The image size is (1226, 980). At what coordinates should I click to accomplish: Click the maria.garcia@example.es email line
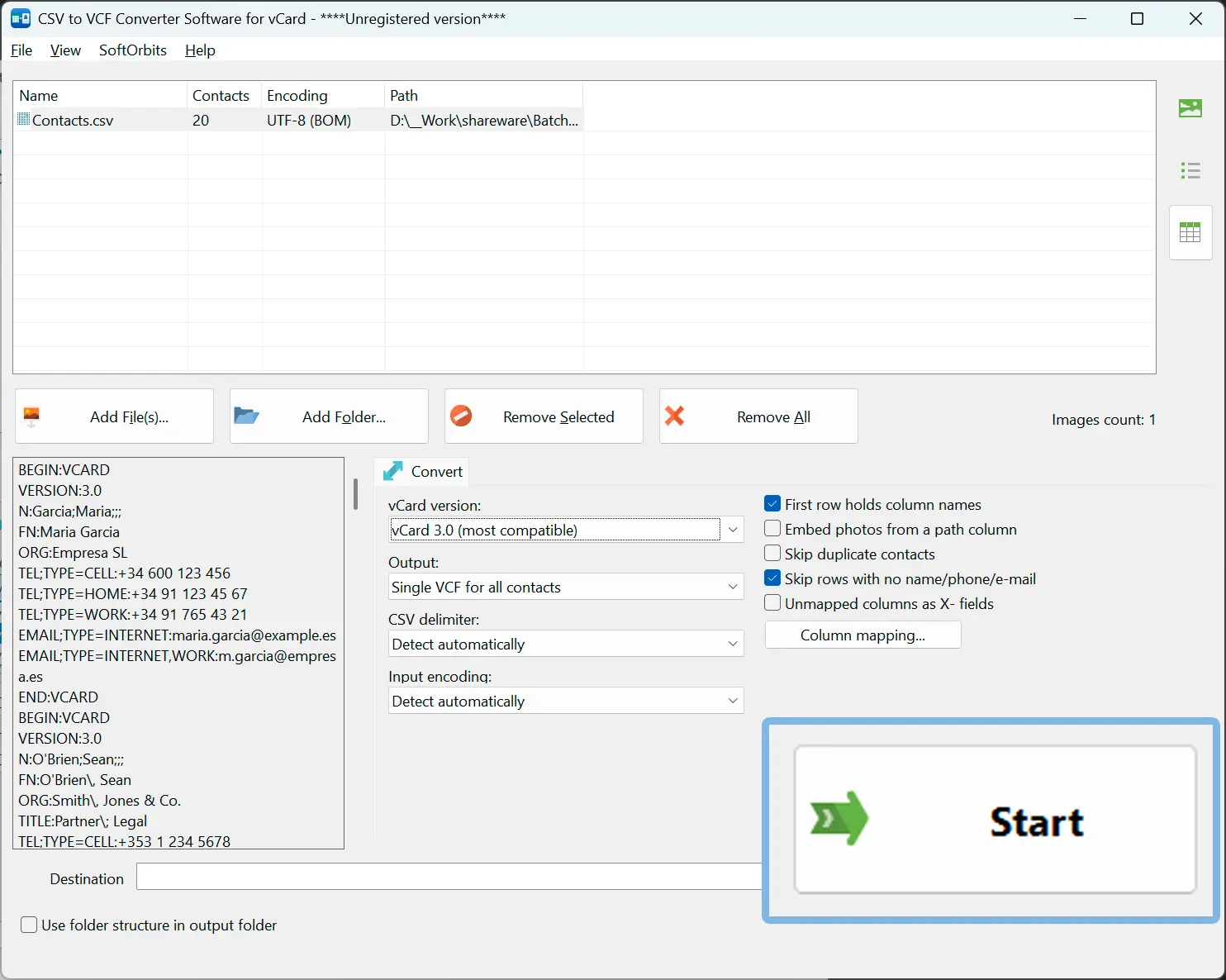point(178,635)
